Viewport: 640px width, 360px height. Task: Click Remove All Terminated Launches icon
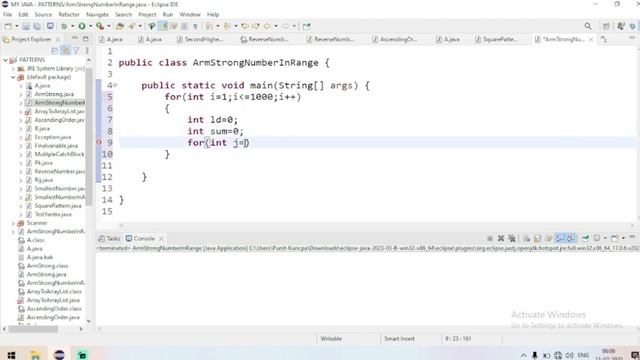coord(512,238)
